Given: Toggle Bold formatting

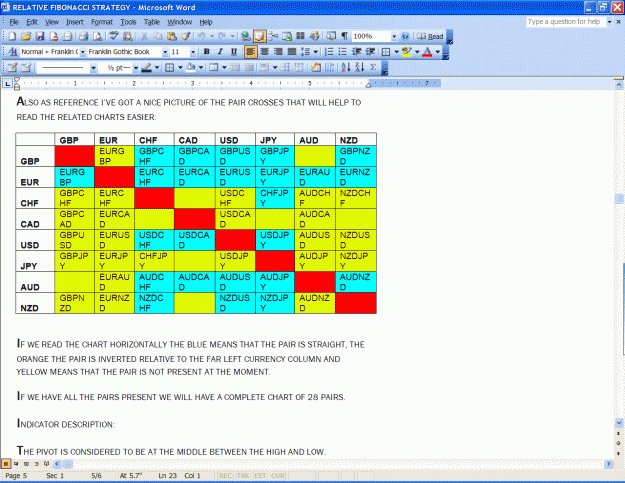Looking at the screenshot, I should pyautogui.click(x=206, y=52).
